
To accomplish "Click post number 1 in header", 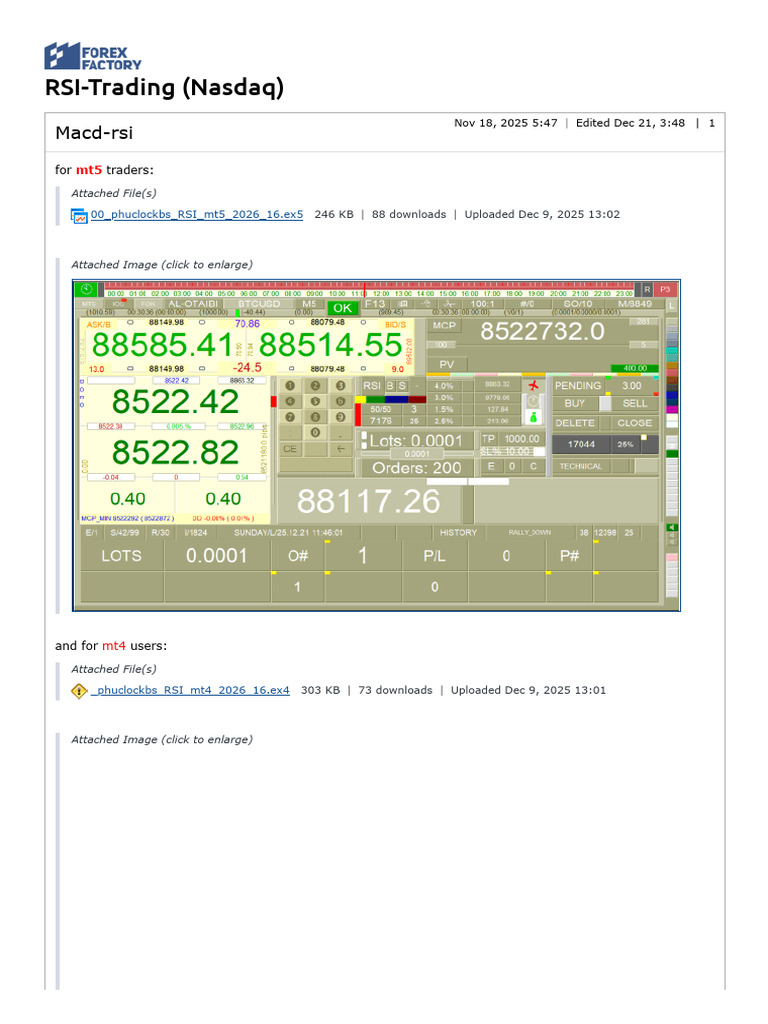I will tap(712, 123).
